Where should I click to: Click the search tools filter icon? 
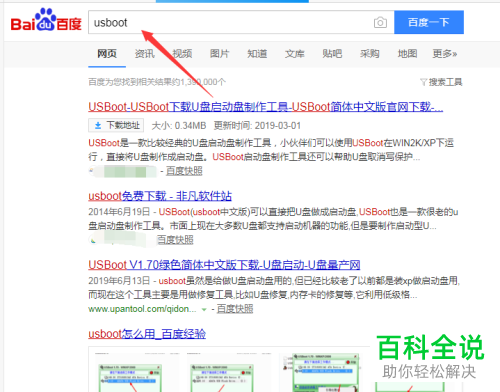pos(423,82)
